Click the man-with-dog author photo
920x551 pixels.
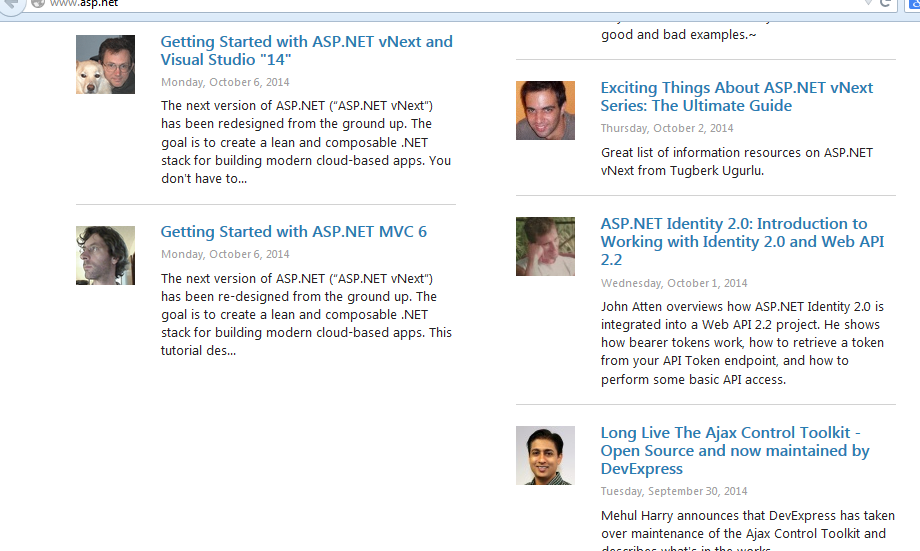coord(105,64)
